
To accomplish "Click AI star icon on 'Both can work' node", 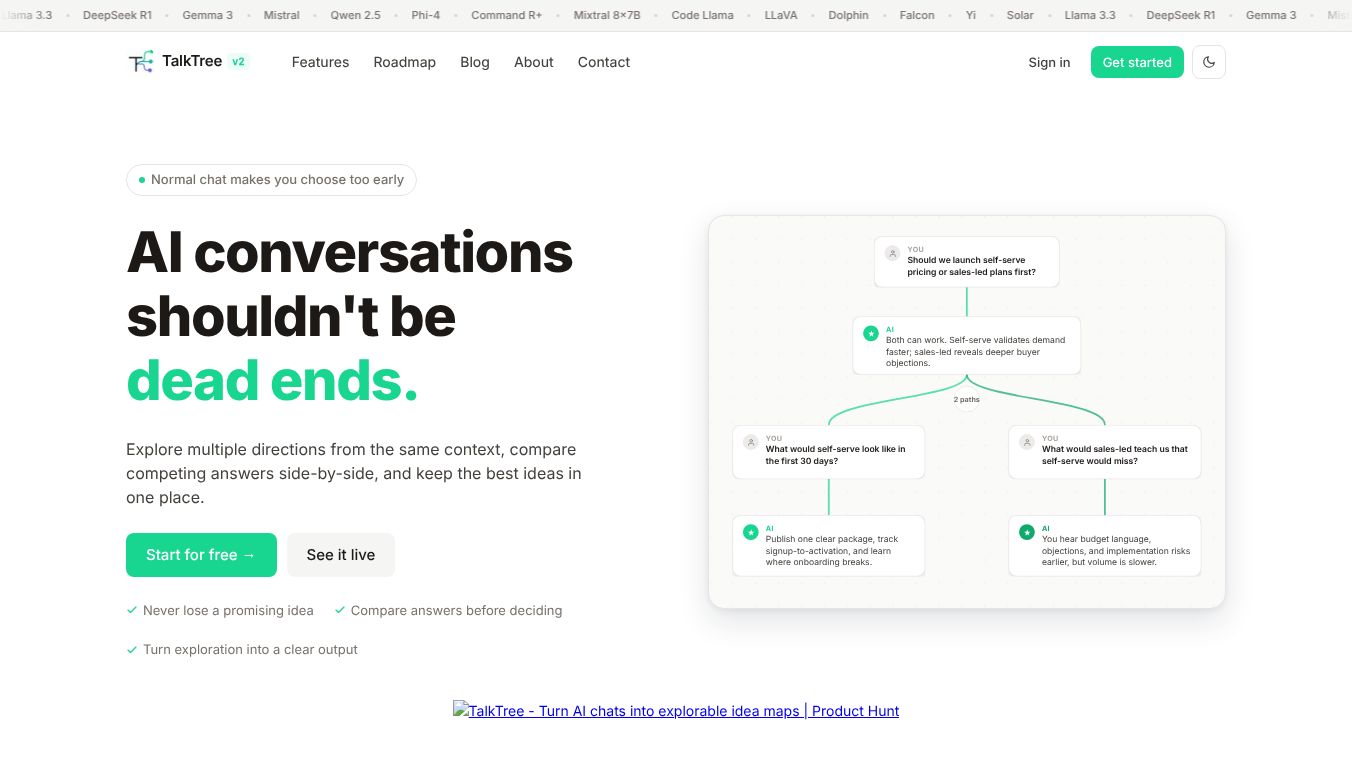I will [x=871, y=334].
